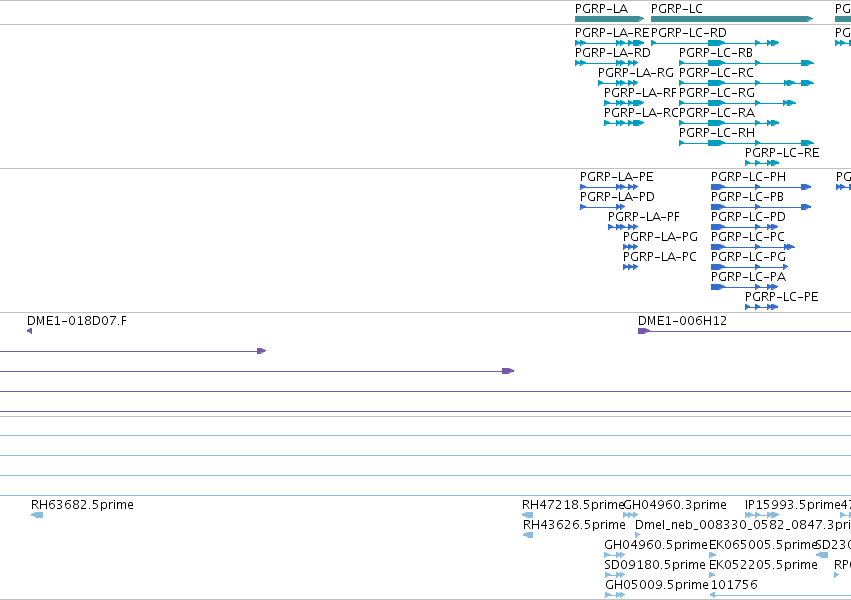This screenshot has height=600, width=851.
Task: Select protein PGRP-LC-PA
Action: coord(745,287)
